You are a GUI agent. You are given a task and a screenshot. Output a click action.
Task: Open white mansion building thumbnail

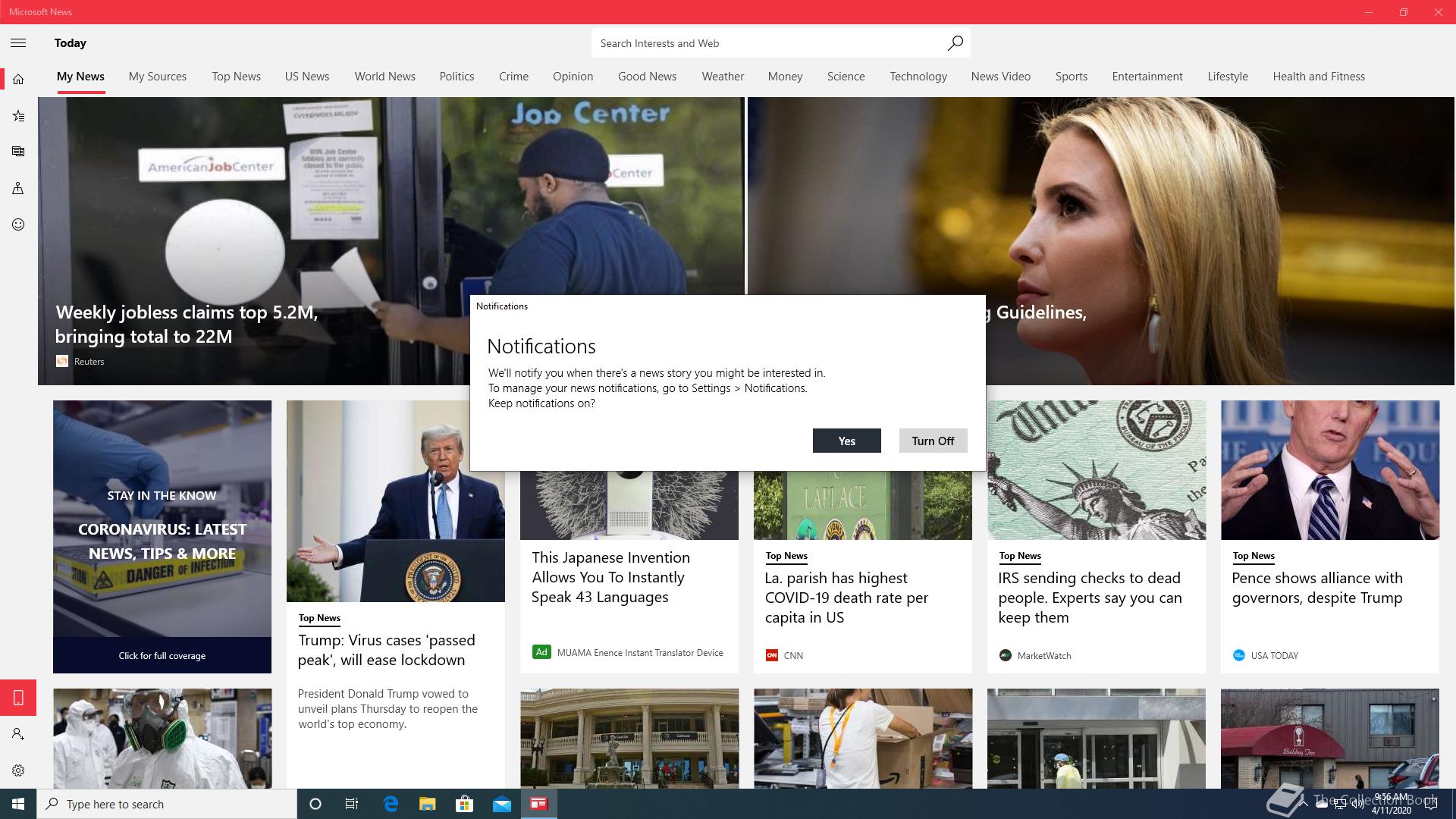pyautogui.click(x=629, y=739)
